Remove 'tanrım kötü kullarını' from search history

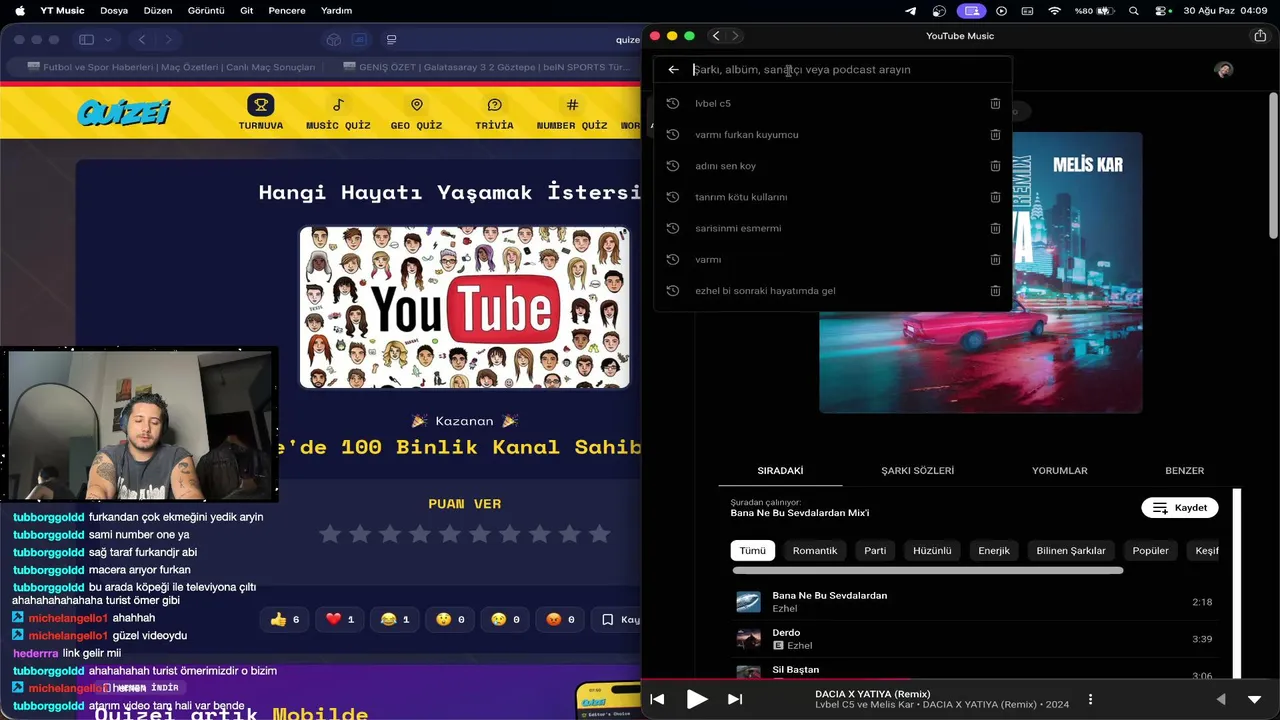[995, 197]
